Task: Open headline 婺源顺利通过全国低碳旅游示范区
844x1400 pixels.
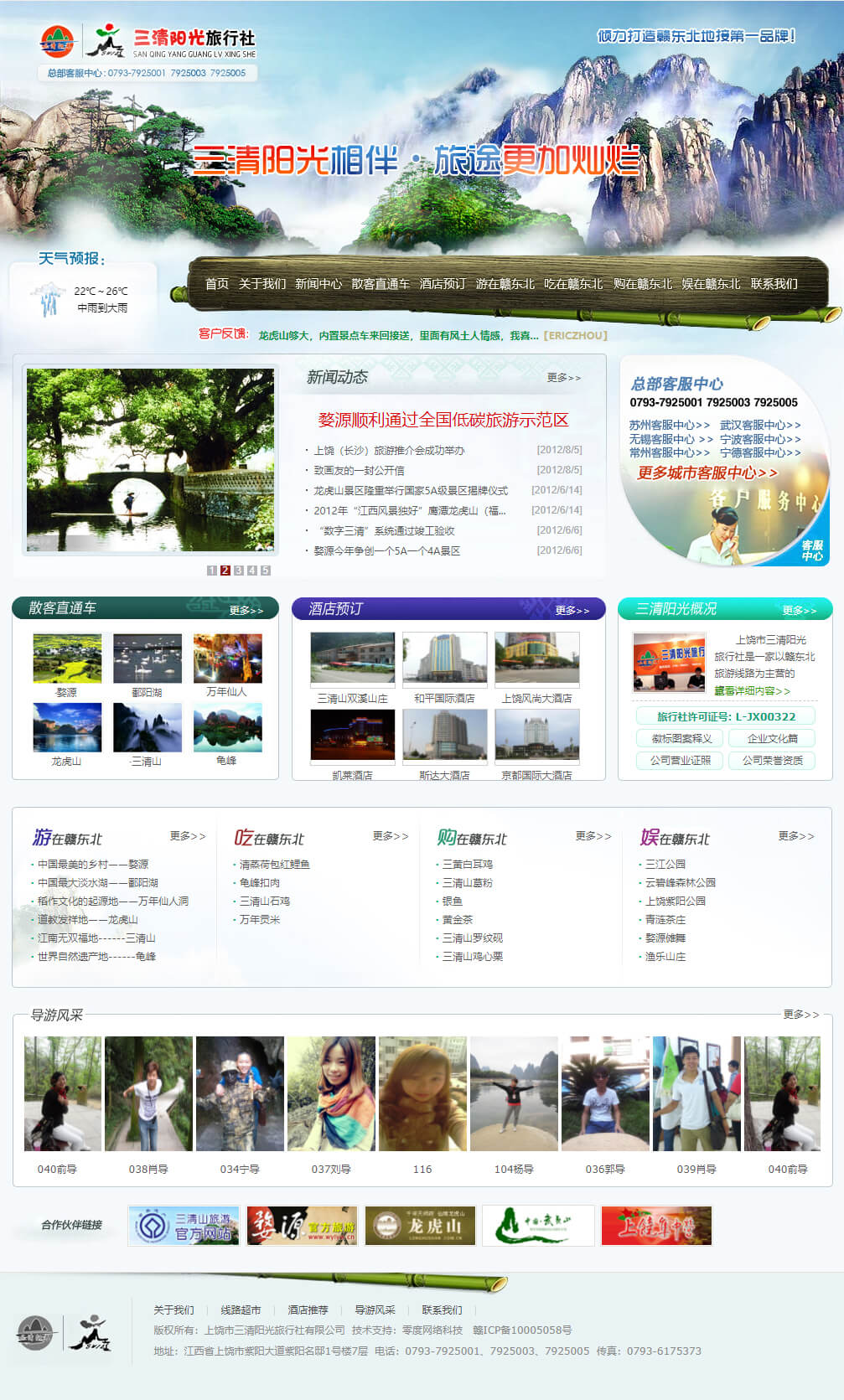Action: 443,420
